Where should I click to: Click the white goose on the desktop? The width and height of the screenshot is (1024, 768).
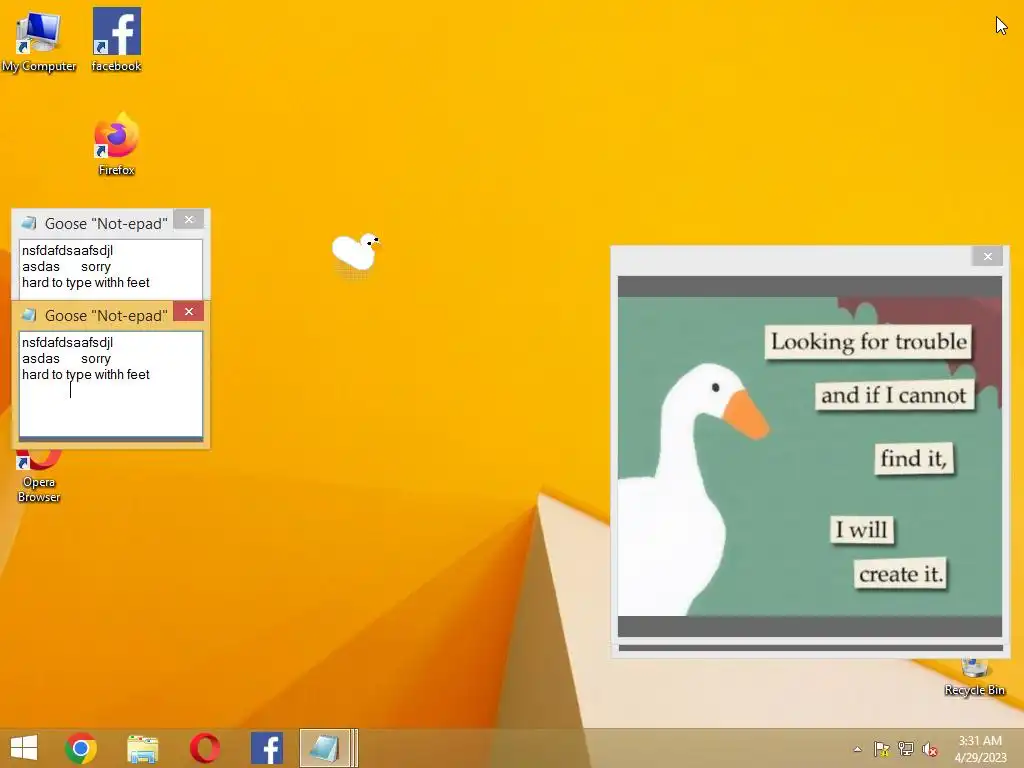click(x=355, y=251)
